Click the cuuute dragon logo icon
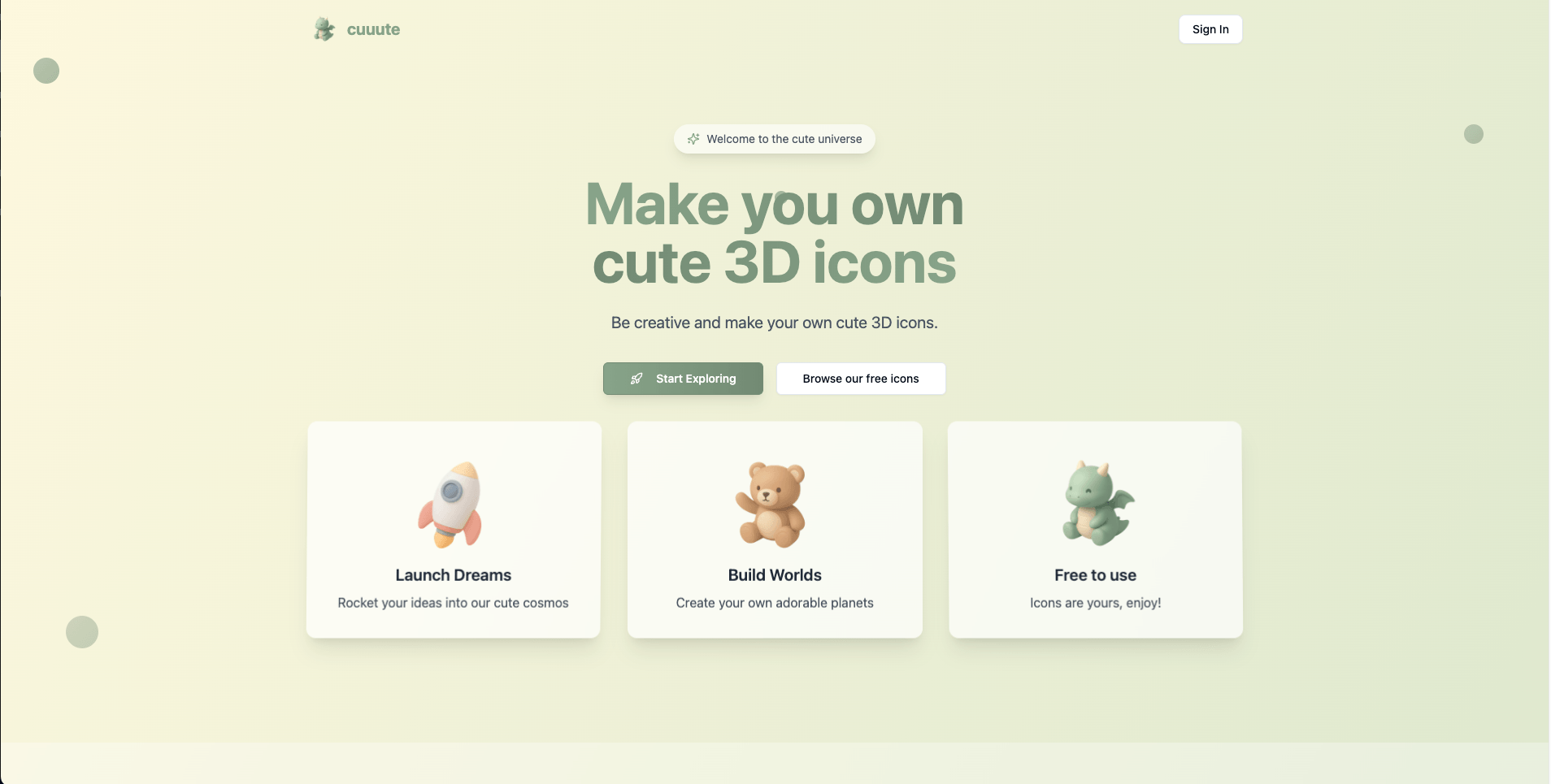This screenshot has height=784, width=1551. click(x=324, y=29)
